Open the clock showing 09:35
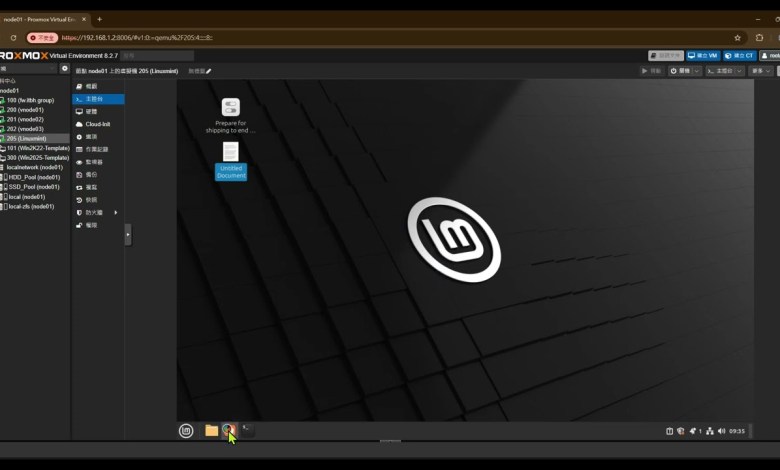Image resolution: width=780 pixels, height=470 pixels. (x=737, y=431)
